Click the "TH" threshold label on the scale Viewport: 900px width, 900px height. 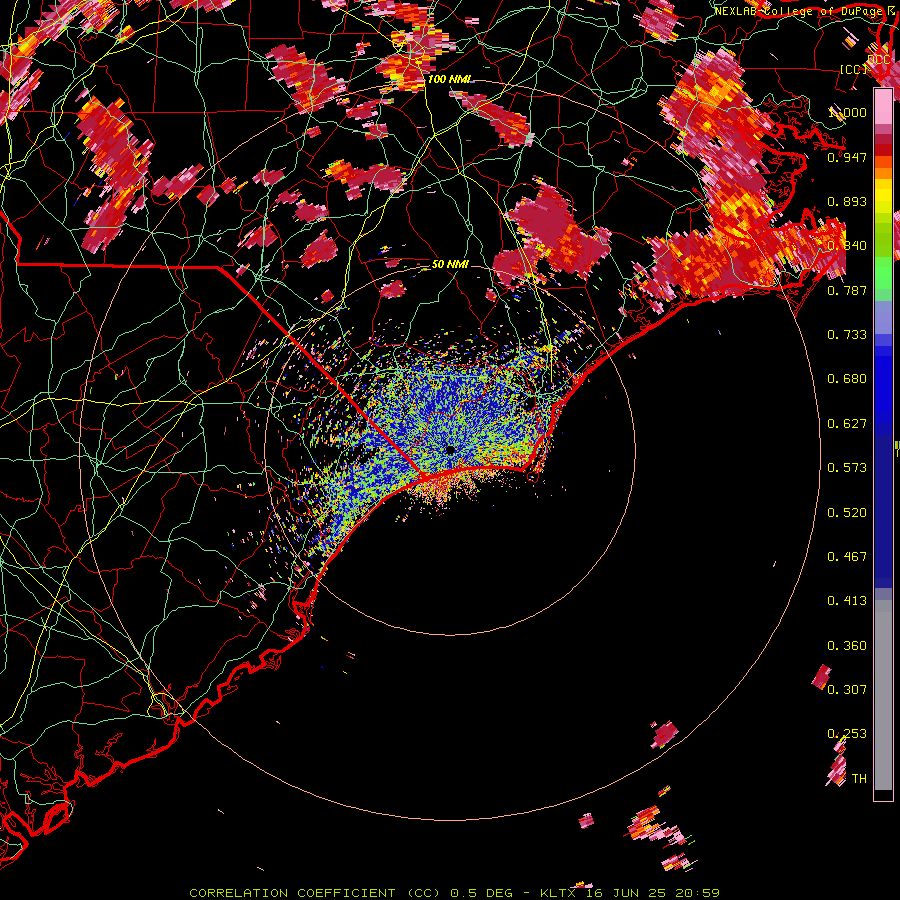coord(859,779)
